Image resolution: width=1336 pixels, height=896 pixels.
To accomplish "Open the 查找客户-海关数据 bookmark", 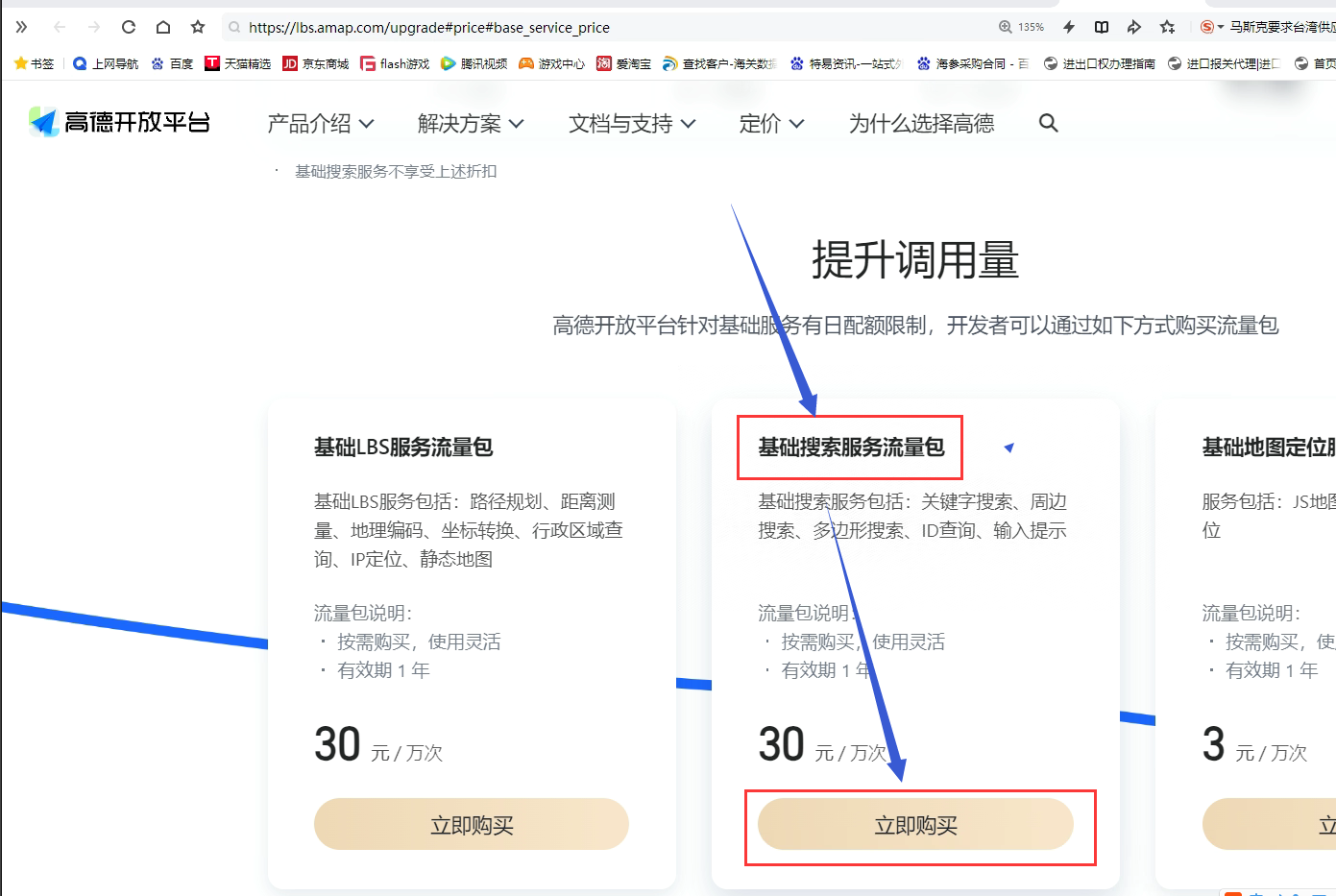I will (x=720, y=63).
